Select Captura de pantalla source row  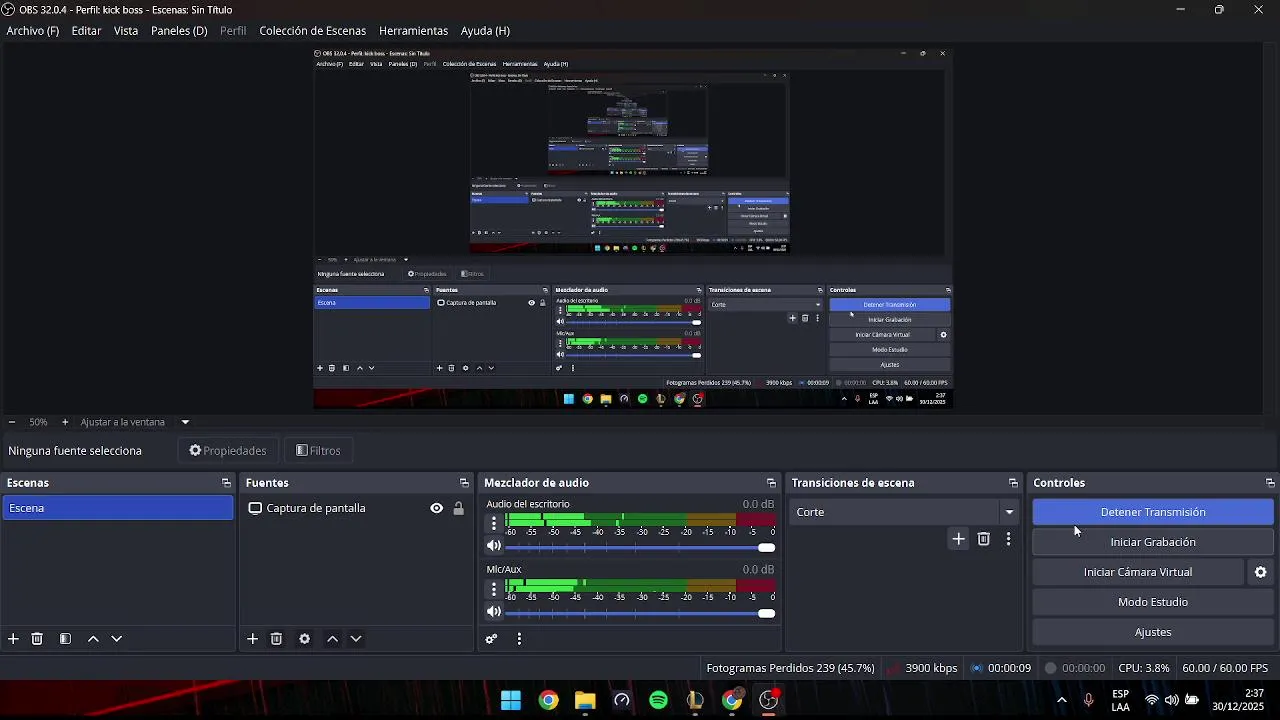pos(356,508)
